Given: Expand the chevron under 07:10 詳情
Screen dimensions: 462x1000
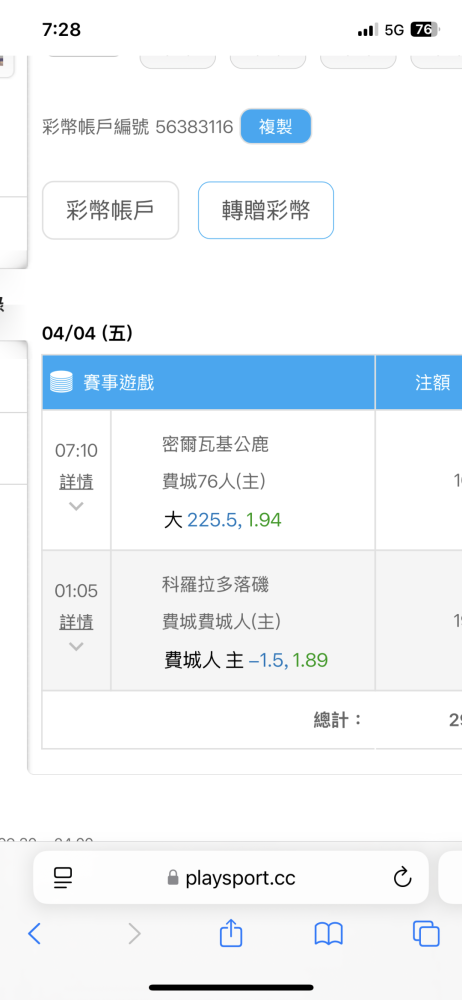Looking at the screenshot, I should pyautogui.click(x=77, y=506).
